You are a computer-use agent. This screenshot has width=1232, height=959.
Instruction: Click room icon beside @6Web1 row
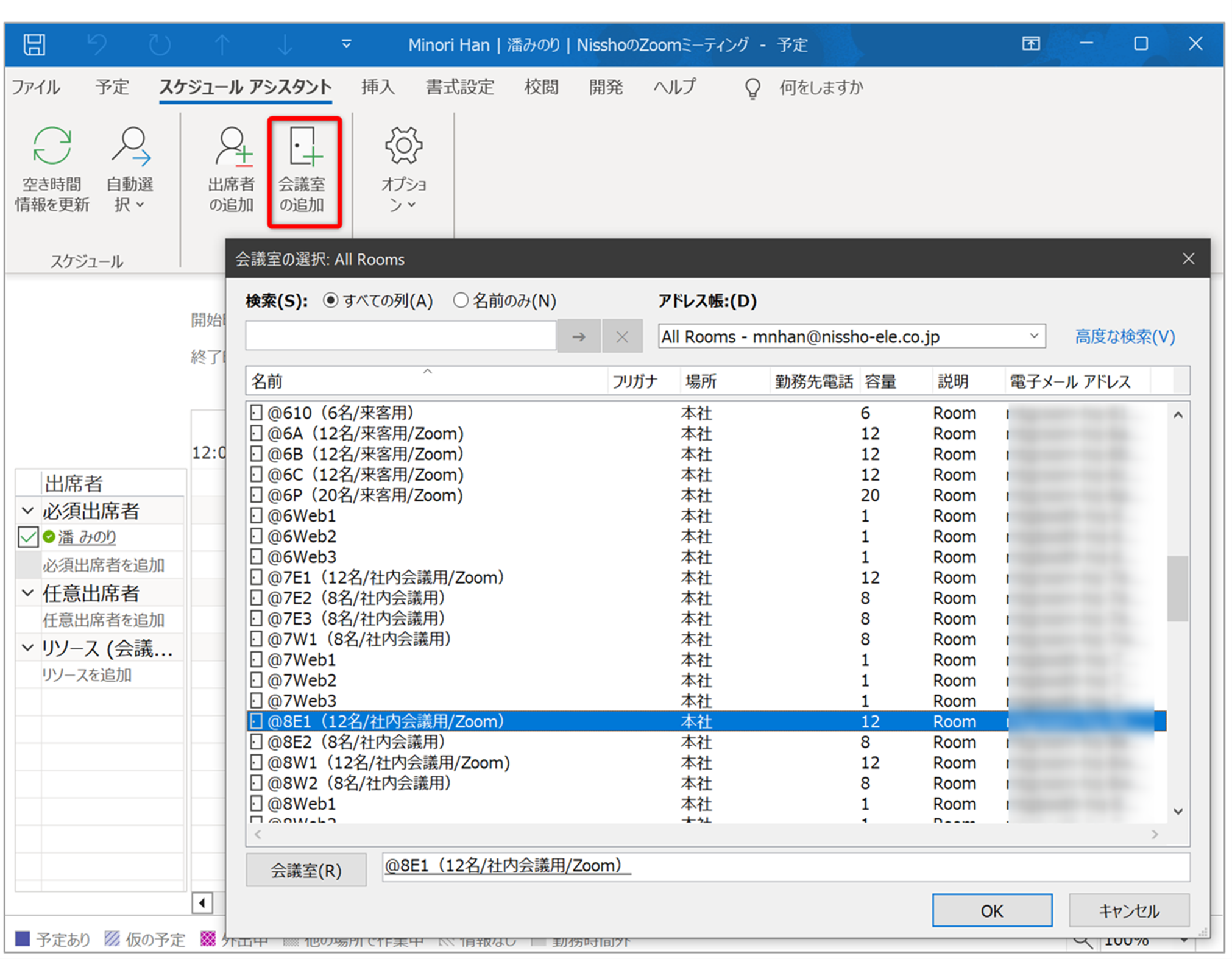click(x=257, y=515)
